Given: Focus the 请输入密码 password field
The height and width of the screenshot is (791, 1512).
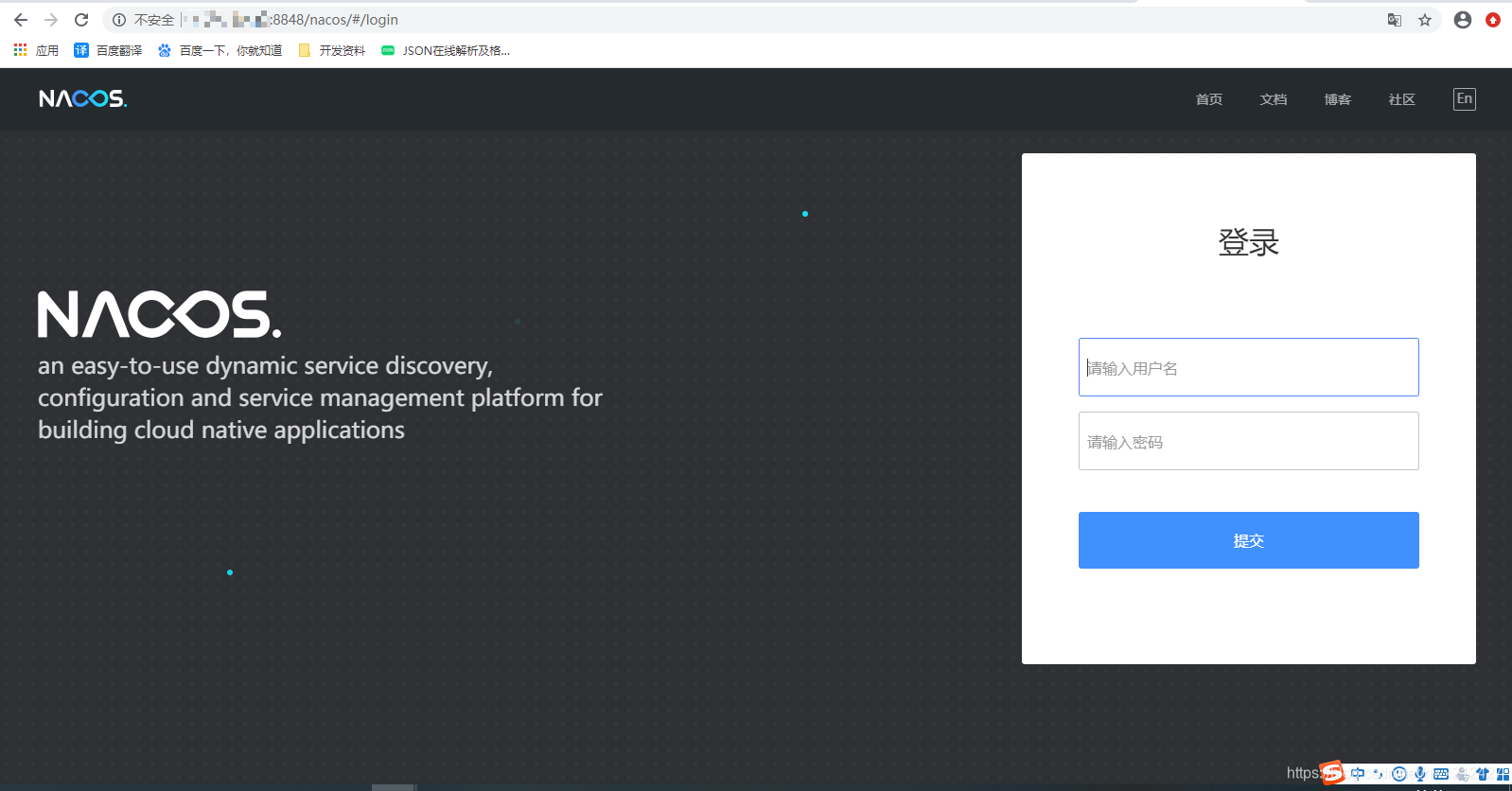Looking at the screenshot, I should (x=1249, y=441).
